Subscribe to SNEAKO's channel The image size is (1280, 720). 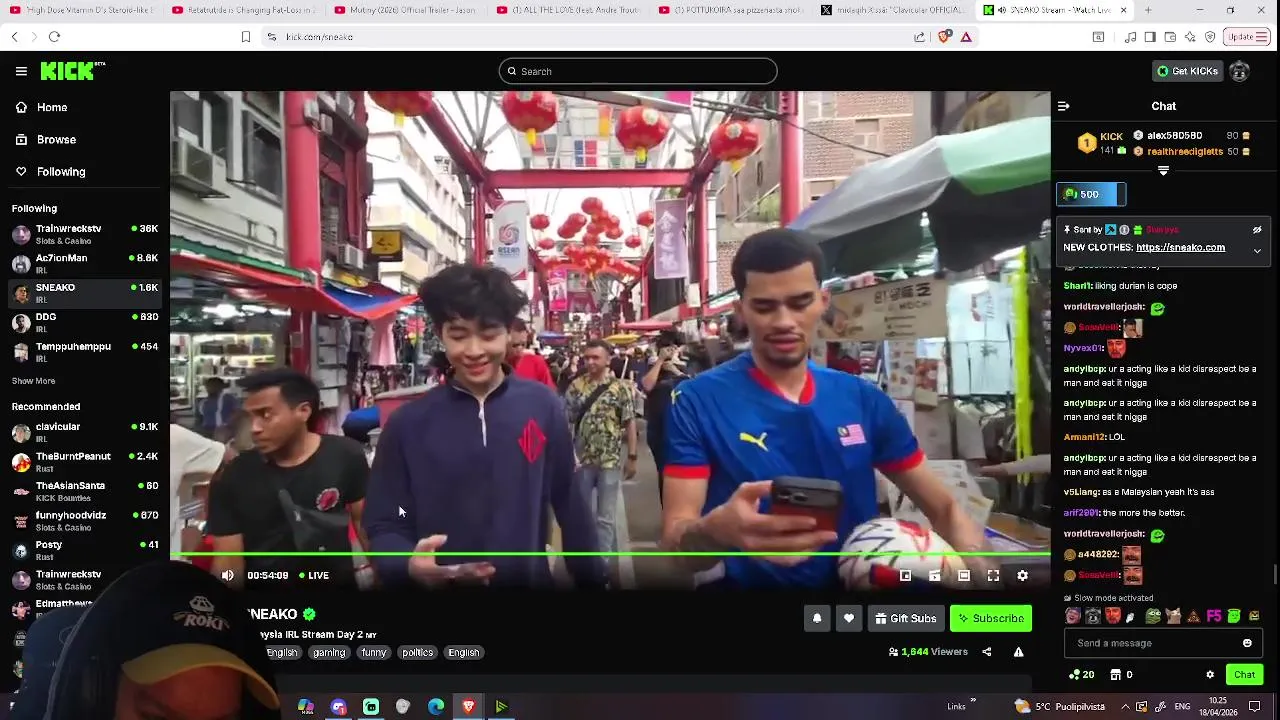(x=991, y=618)
